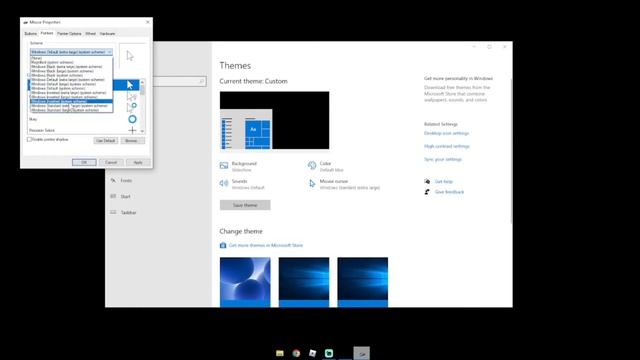Open High contrast settings link
The height and width of the screenshot is (360, 640).
tap(447, 146)
